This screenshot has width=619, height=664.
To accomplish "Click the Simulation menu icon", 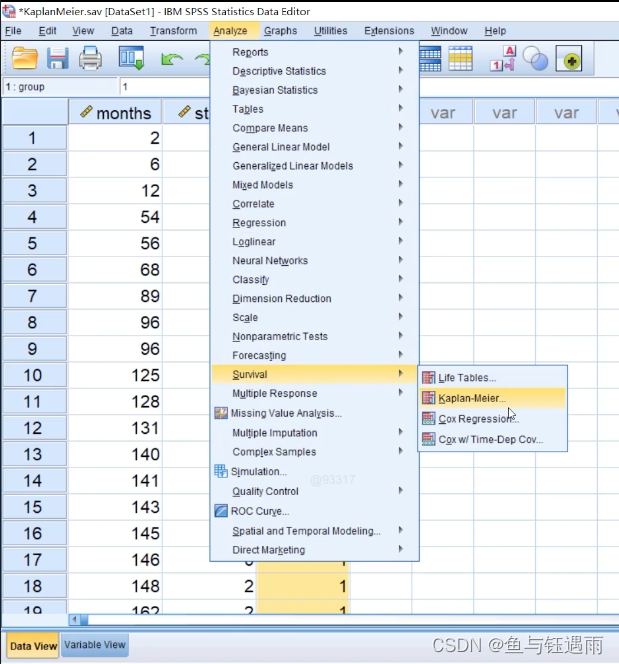I will (221, 471).
